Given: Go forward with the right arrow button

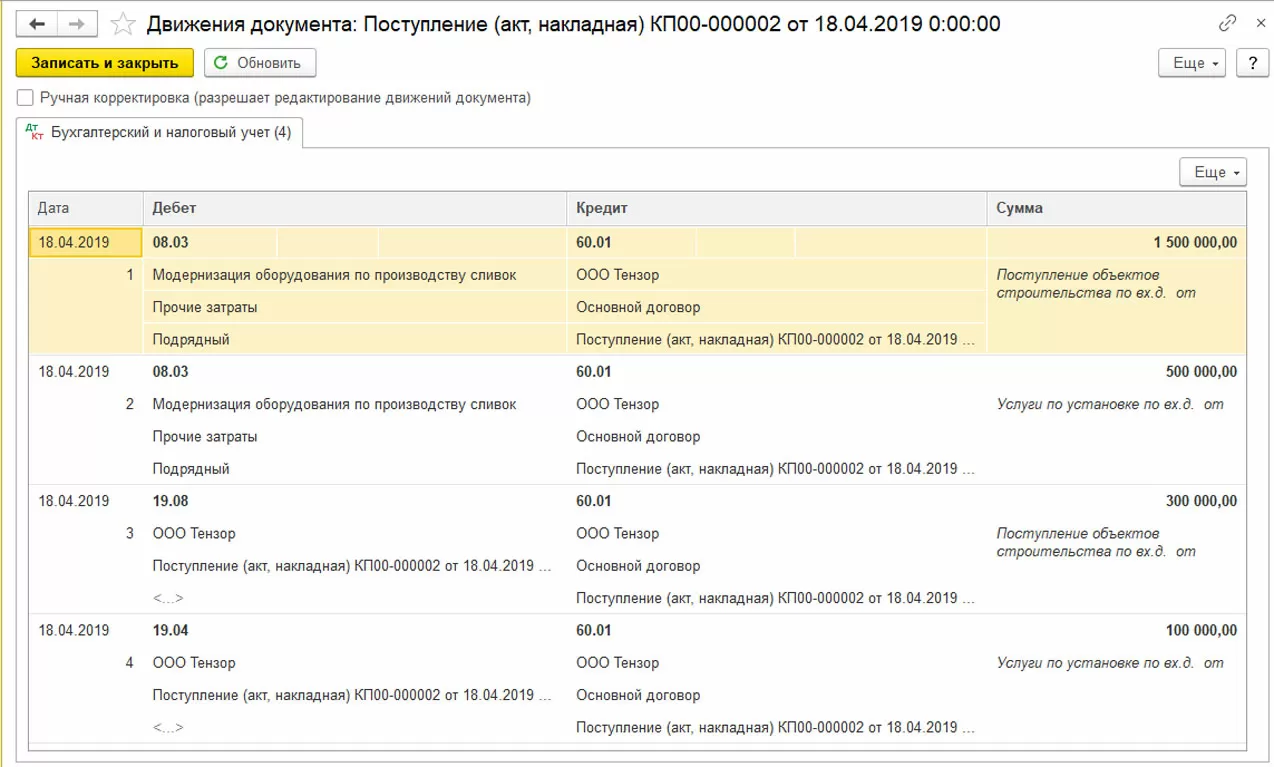Looking at the screenshot, I should click(x=78, y=23).
